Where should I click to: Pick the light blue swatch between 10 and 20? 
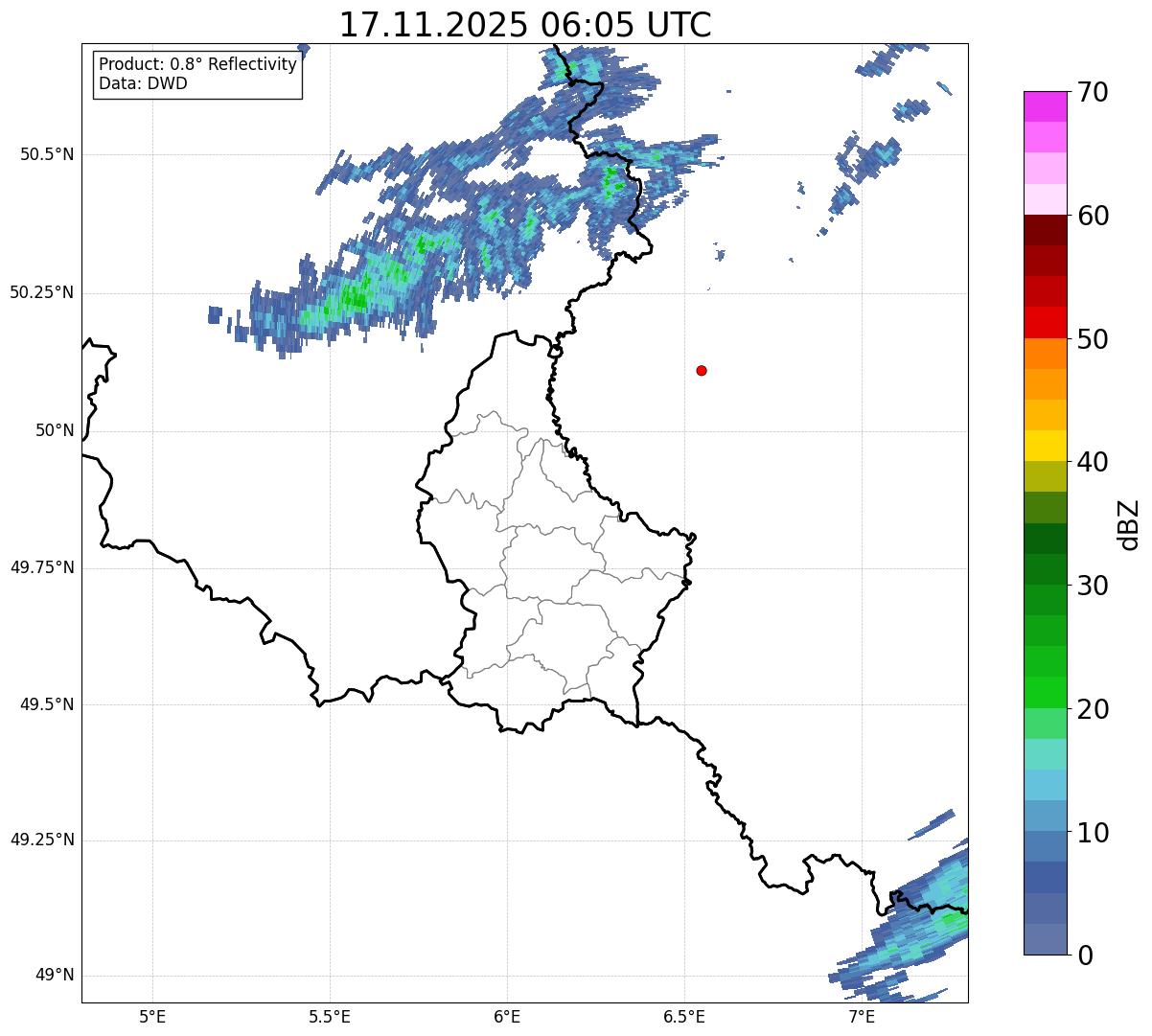[x=1045, y=785]
